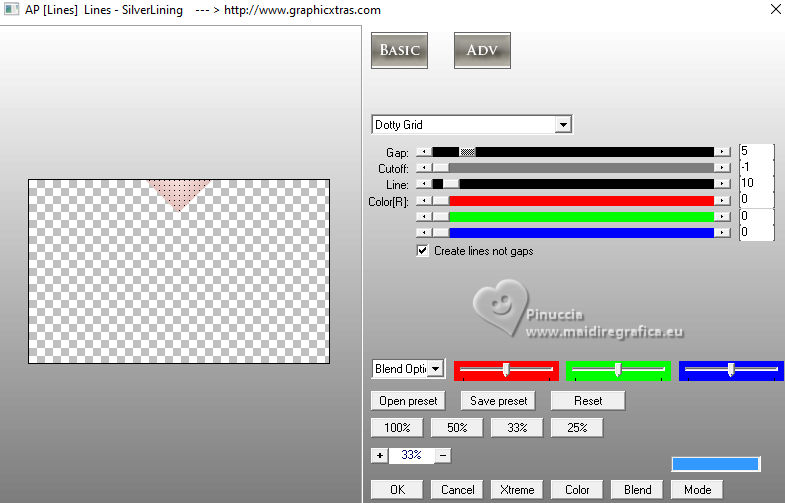Click right arrow of Gap slider
The image size is (785, 503).
point(722,152)
